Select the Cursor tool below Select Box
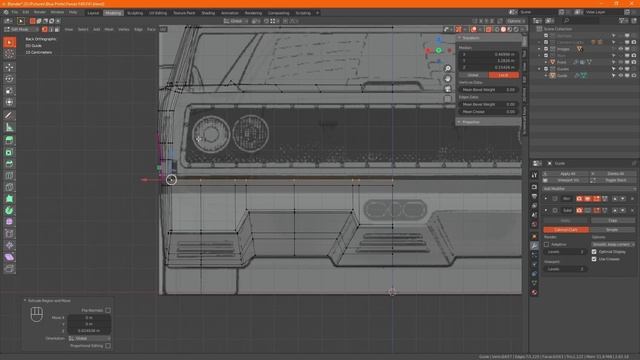 tap(9, 54)
